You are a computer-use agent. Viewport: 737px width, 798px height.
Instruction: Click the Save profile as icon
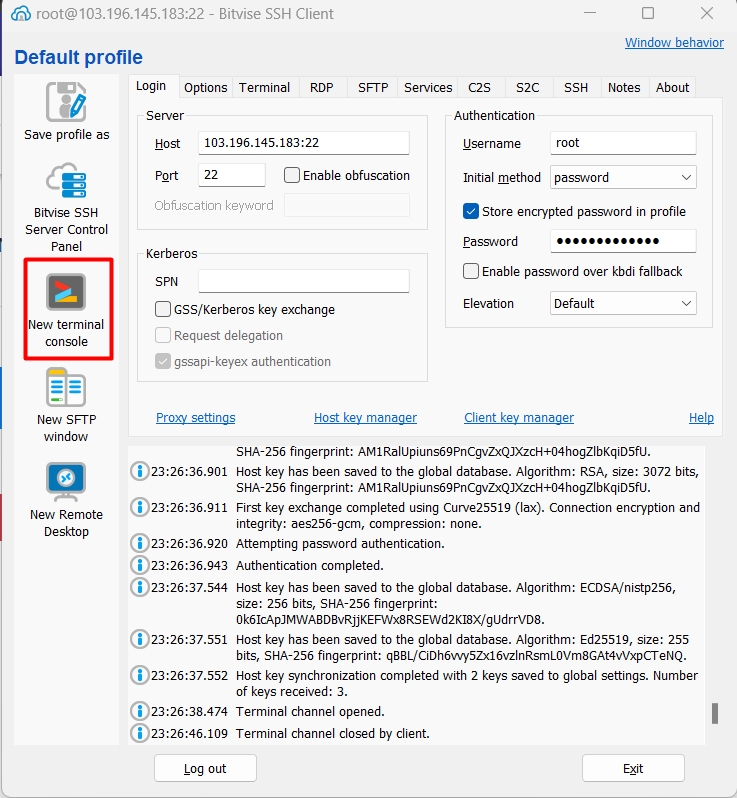(66, 102)
